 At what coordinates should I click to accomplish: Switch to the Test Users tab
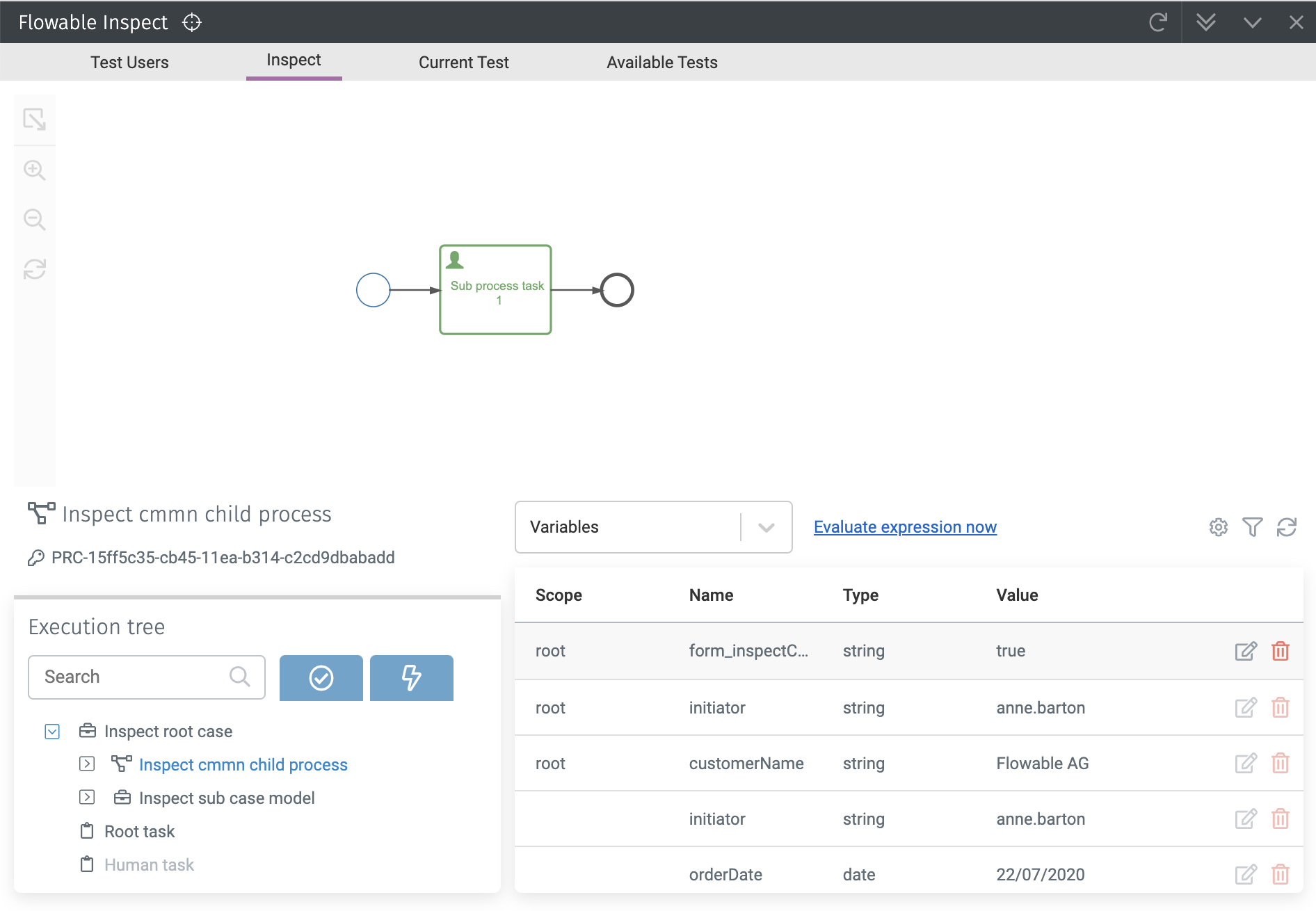(129, 63)
